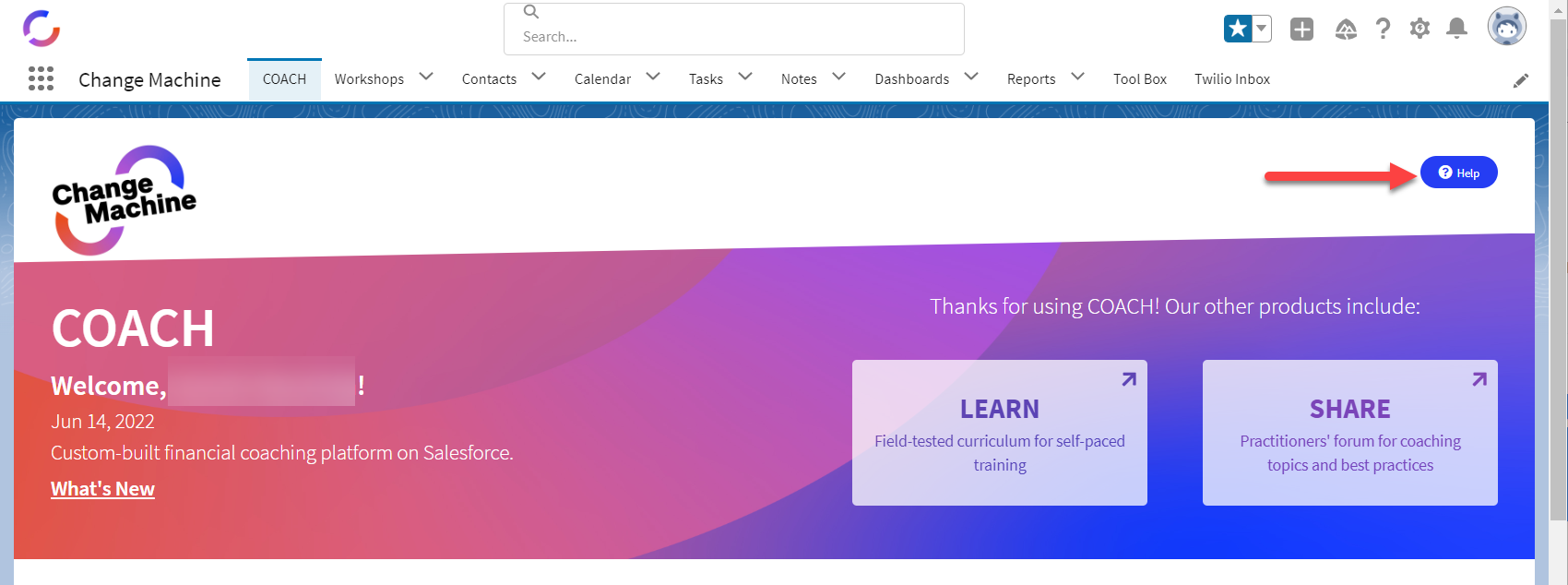Click the date text Jun 14, 2022
This screenshot has height=585, width=1568.
102,422
